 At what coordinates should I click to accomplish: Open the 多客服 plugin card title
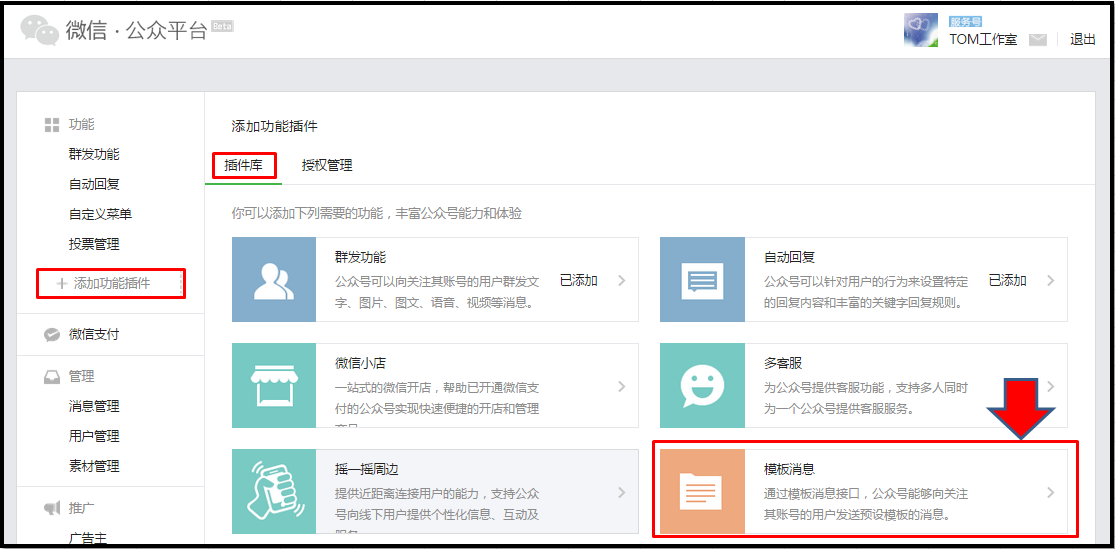[x=783, y=363]
